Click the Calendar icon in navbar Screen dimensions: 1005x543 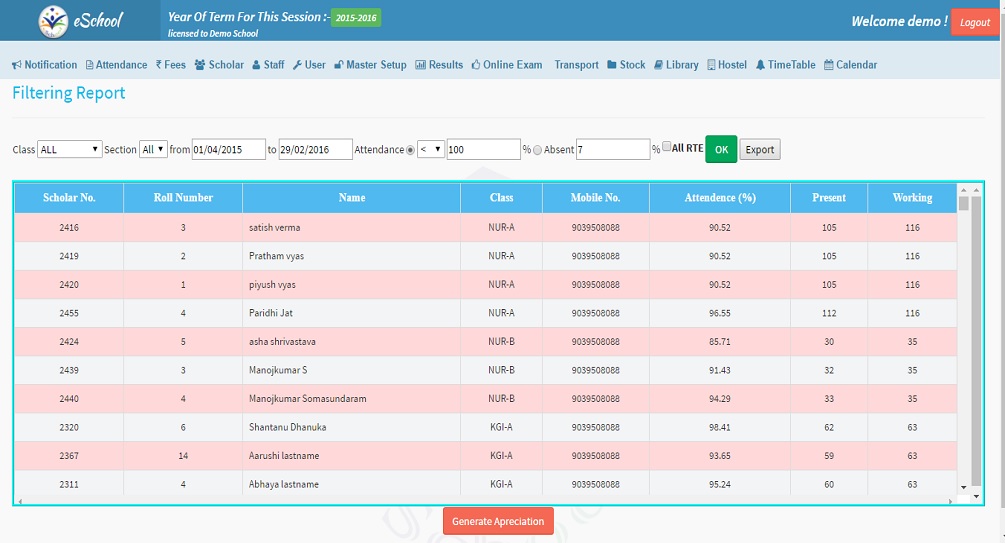click(829, 65)
